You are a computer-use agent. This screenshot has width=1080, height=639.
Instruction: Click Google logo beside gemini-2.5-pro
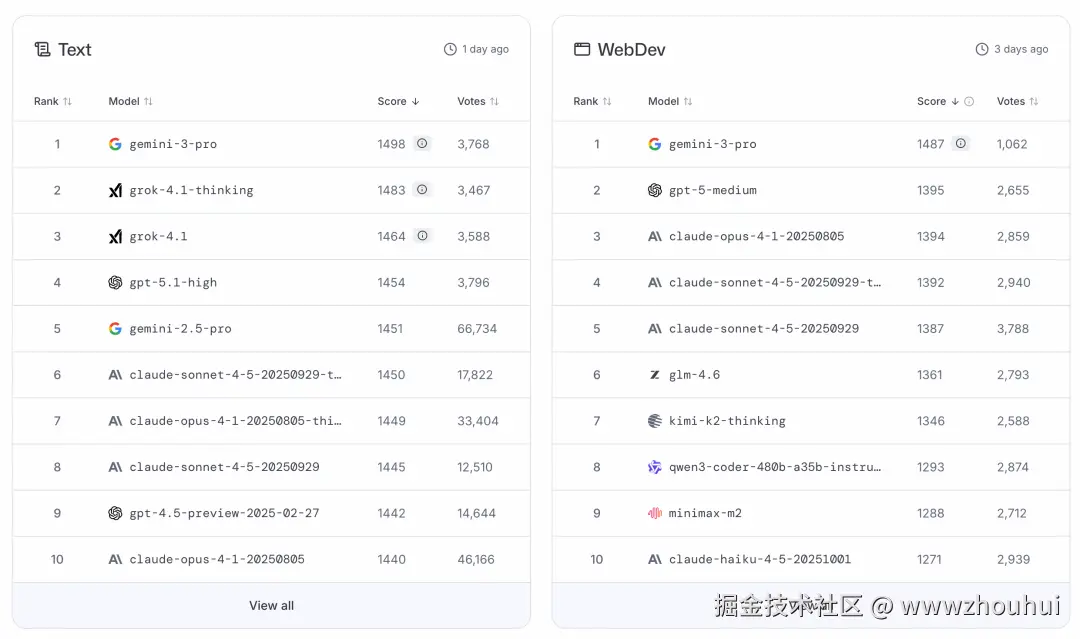click(x=115, y=328)
